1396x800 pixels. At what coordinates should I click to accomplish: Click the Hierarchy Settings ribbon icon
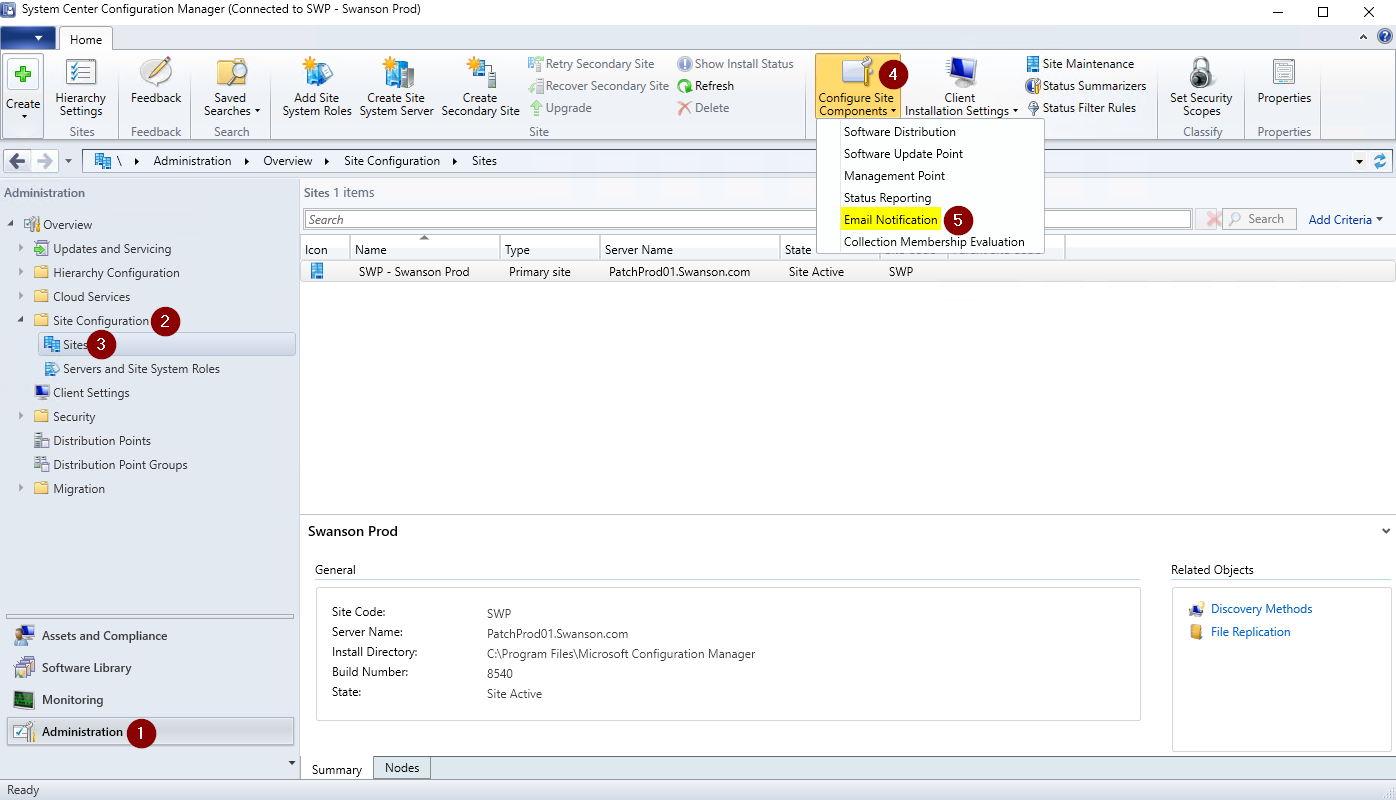[80, 75]
